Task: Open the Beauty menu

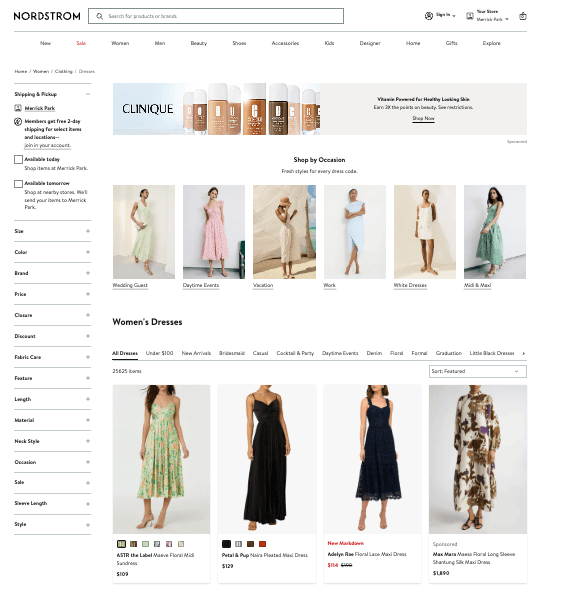Action: click(198, 43)
